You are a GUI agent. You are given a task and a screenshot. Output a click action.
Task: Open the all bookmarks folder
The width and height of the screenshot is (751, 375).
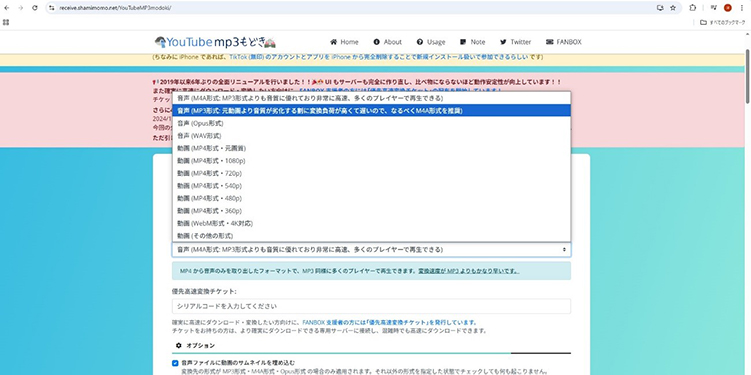(722, 22)
